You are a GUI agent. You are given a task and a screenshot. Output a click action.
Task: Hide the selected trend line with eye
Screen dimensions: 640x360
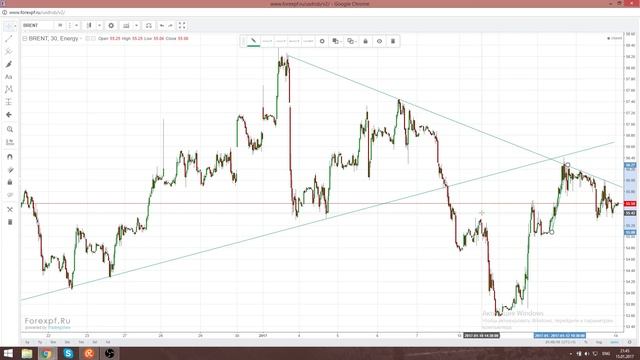(380, 41)
